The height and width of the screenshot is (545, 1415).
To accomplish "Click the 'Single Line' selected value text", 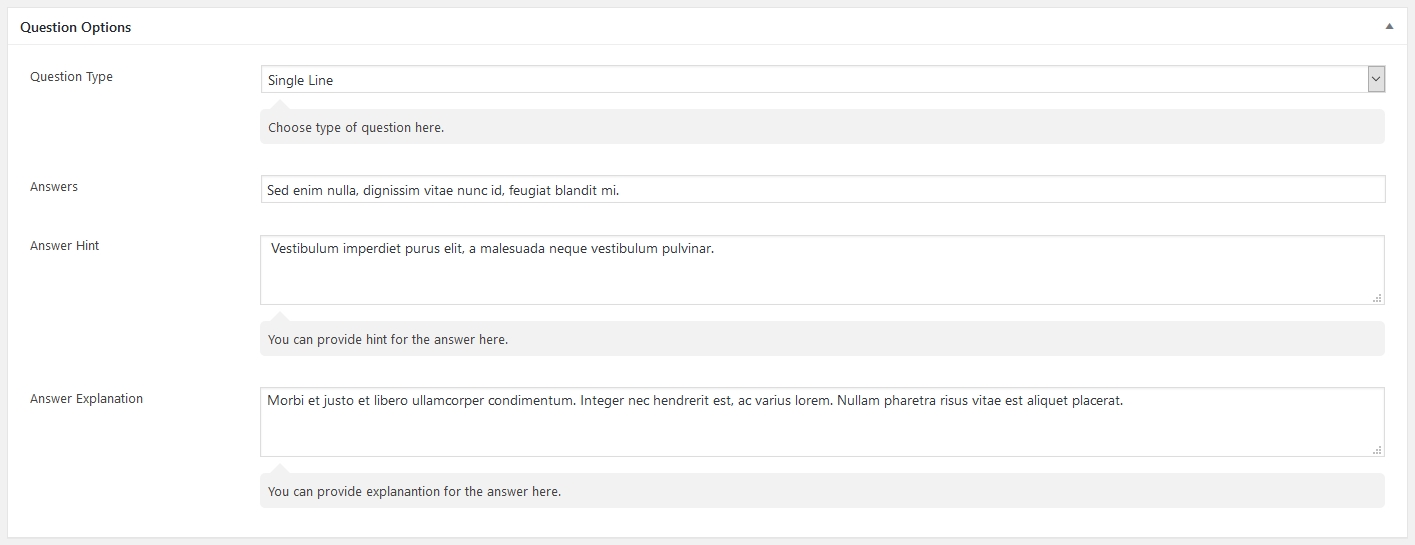I will 301,80.
